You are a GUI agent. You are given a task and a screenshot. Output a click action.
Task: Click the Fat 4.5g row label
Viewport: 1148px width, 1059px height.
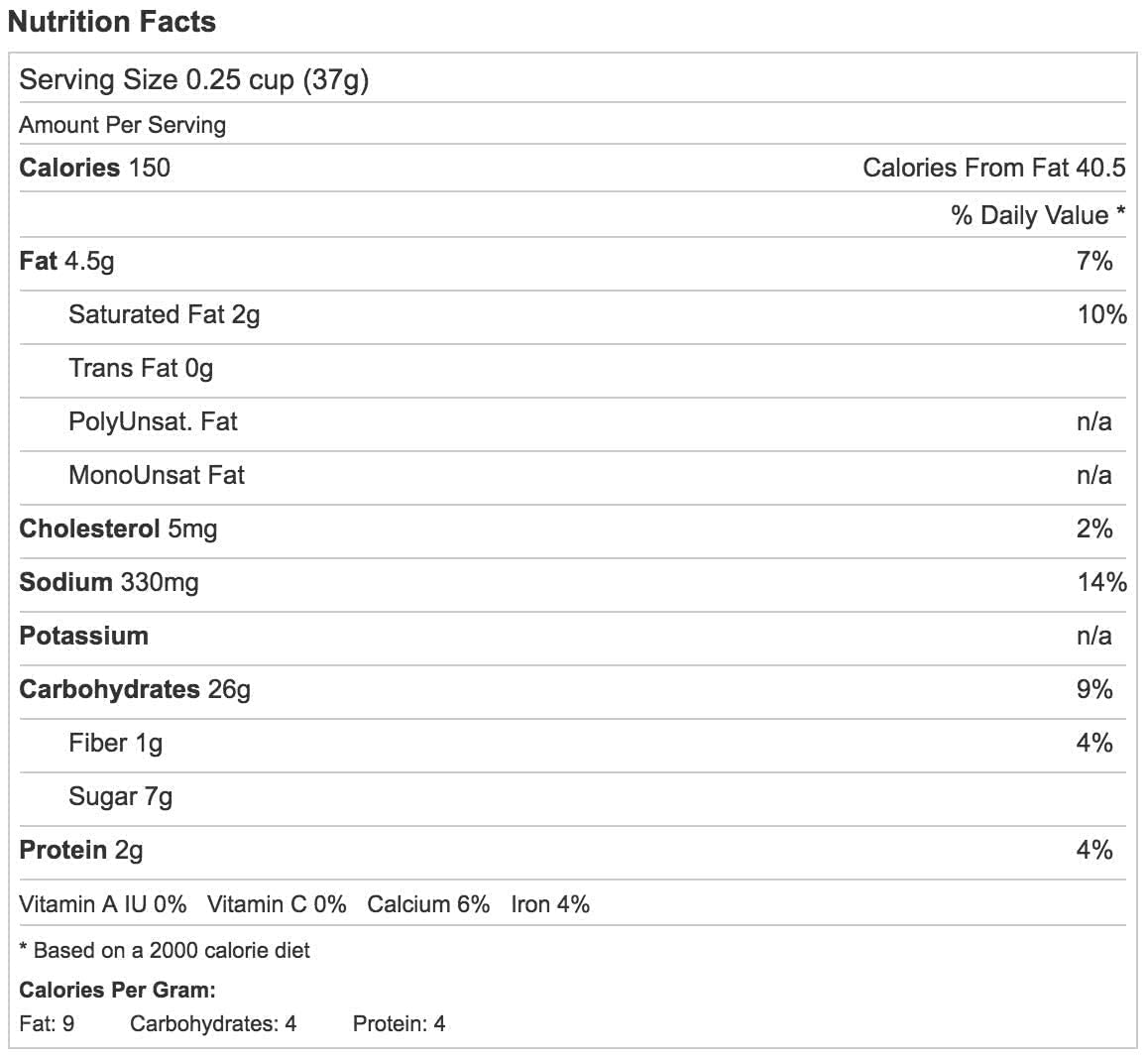[x=66, y=261]
